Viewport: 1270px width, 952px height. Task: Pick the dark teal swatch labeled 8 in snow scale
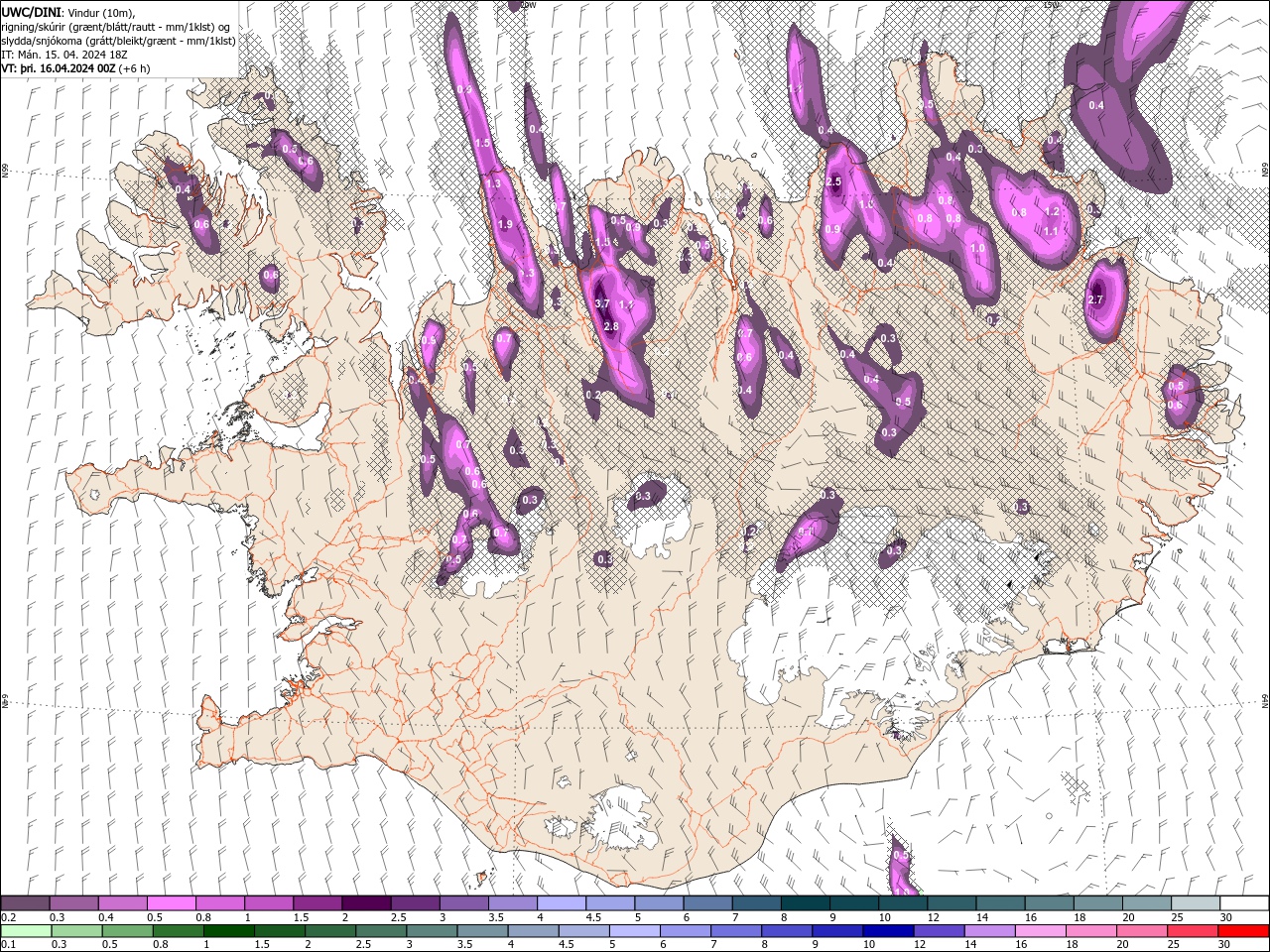(806, 903)
